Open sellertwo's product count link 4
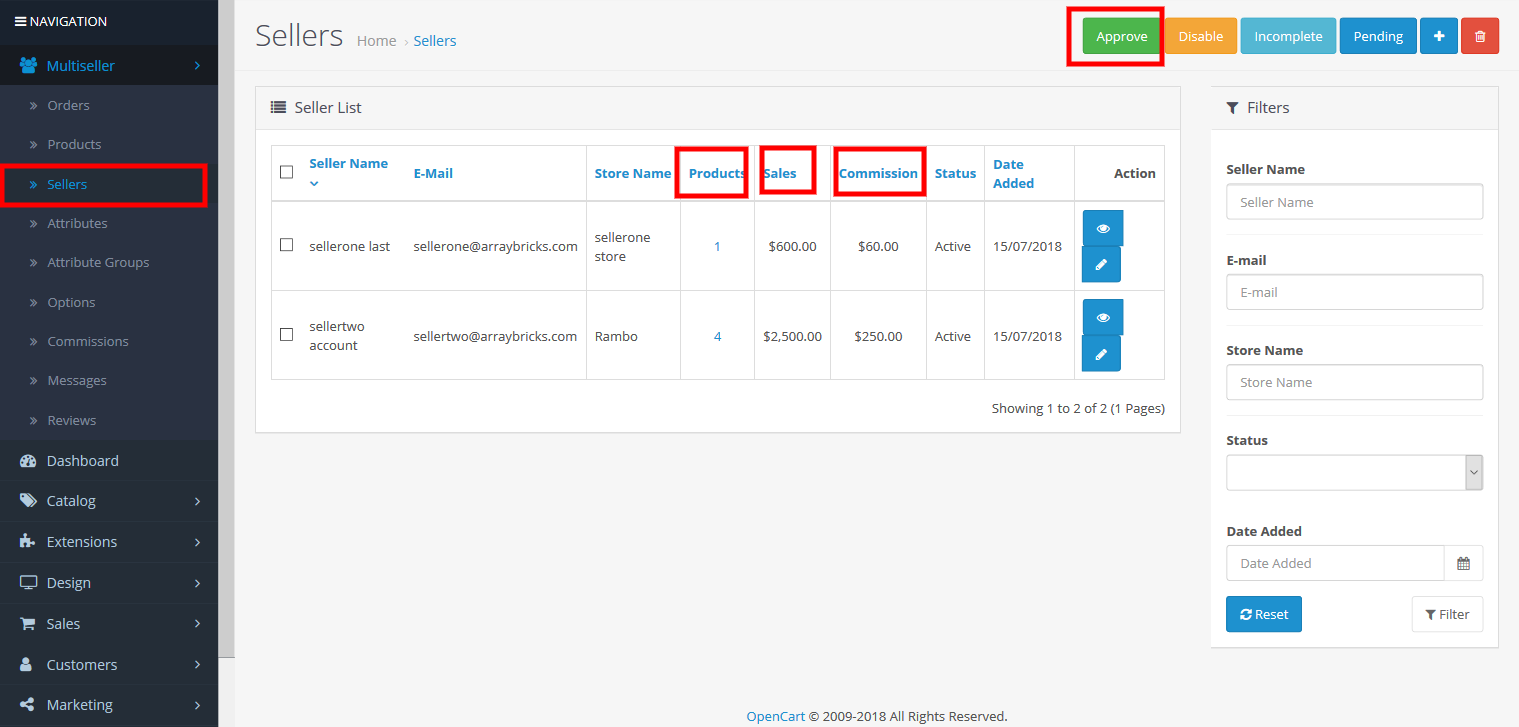The height and width of the screenshot is (727, 1519). coord(717,336)
